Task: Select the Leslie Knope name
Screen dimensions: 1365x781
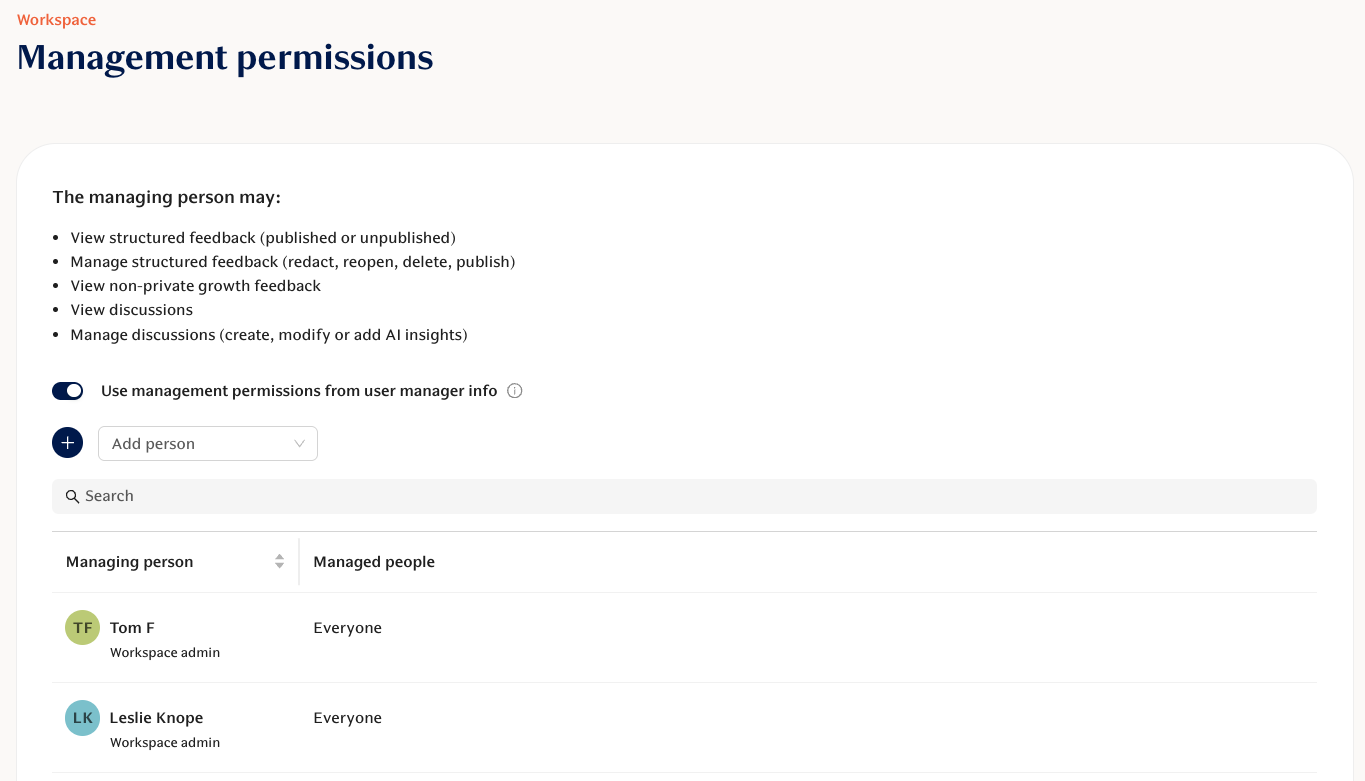Action: (156, 718)
